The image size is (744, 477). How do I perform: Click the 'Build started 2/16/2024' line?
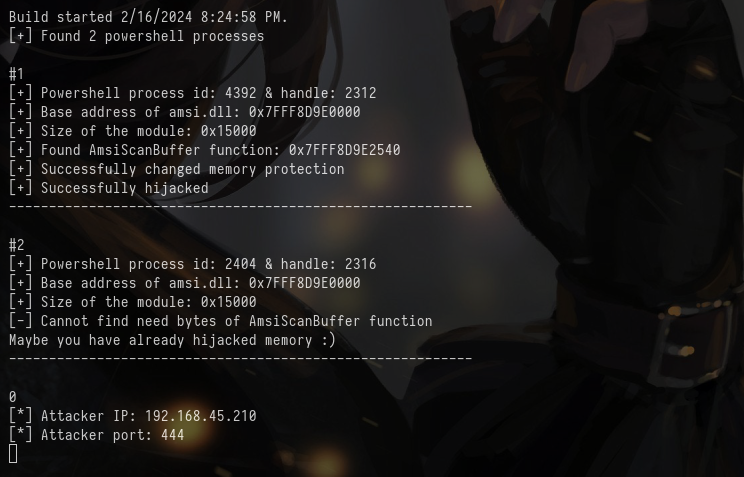[x=148, y=17]
